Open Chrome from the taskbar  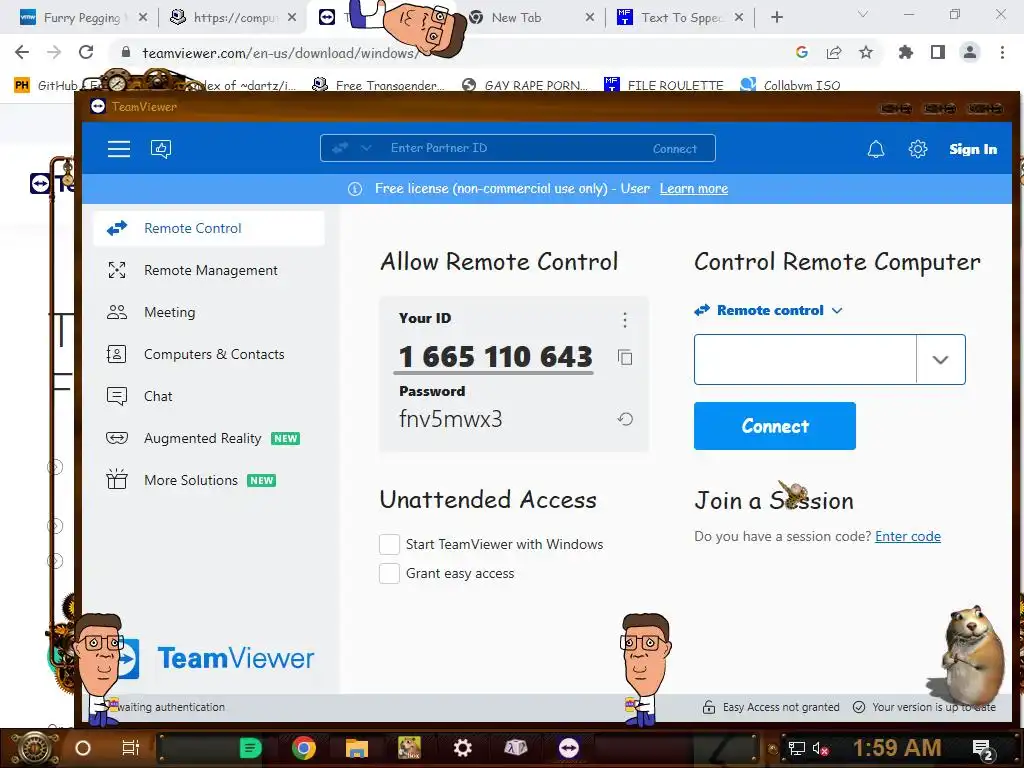(x=304, y=748)
